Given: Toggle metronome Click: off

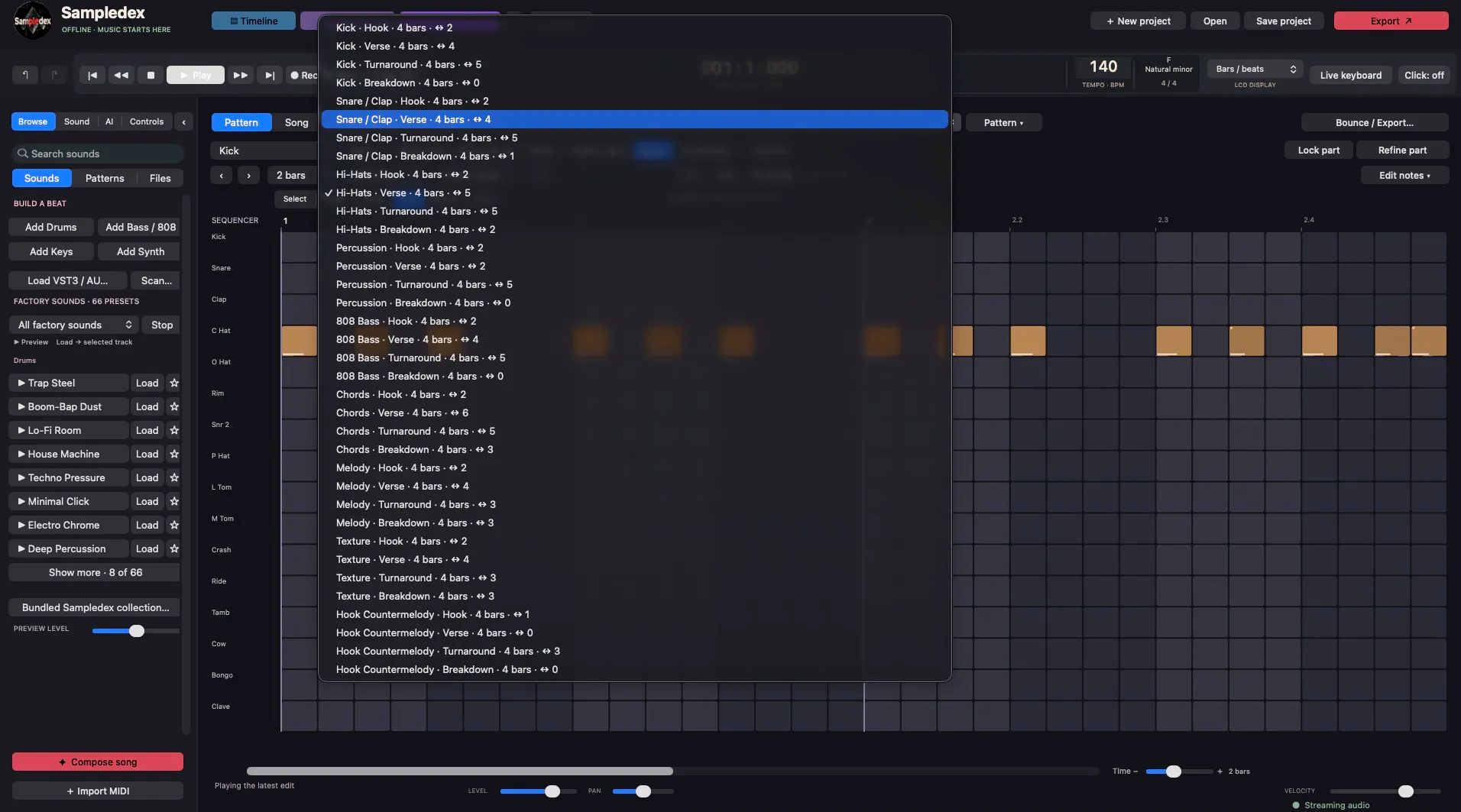Looking at the screenshot, I should coord(1424,75).
